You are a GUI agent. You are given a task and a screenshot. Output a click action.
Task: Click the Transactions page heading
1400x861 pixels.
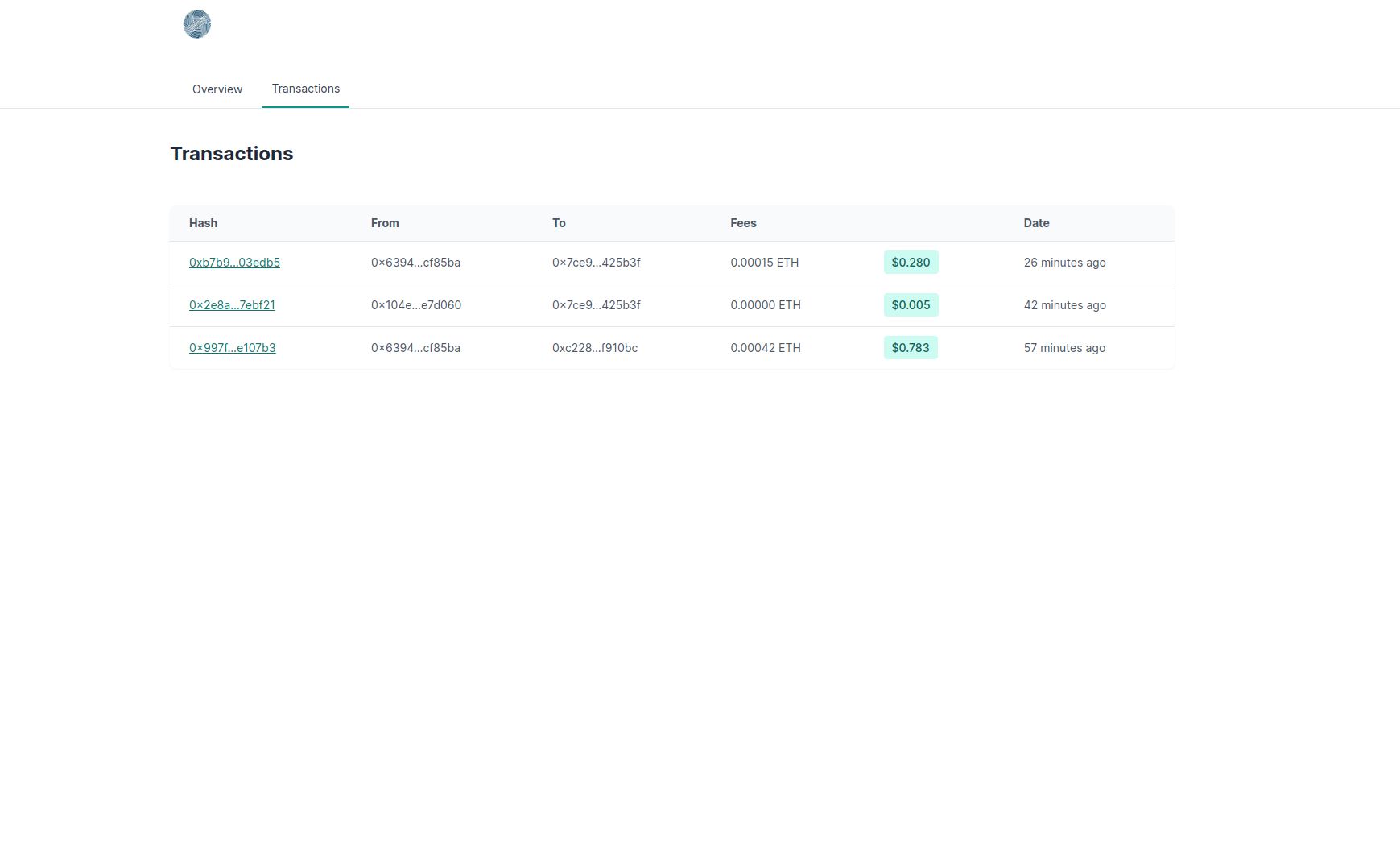tap(232, 154)
